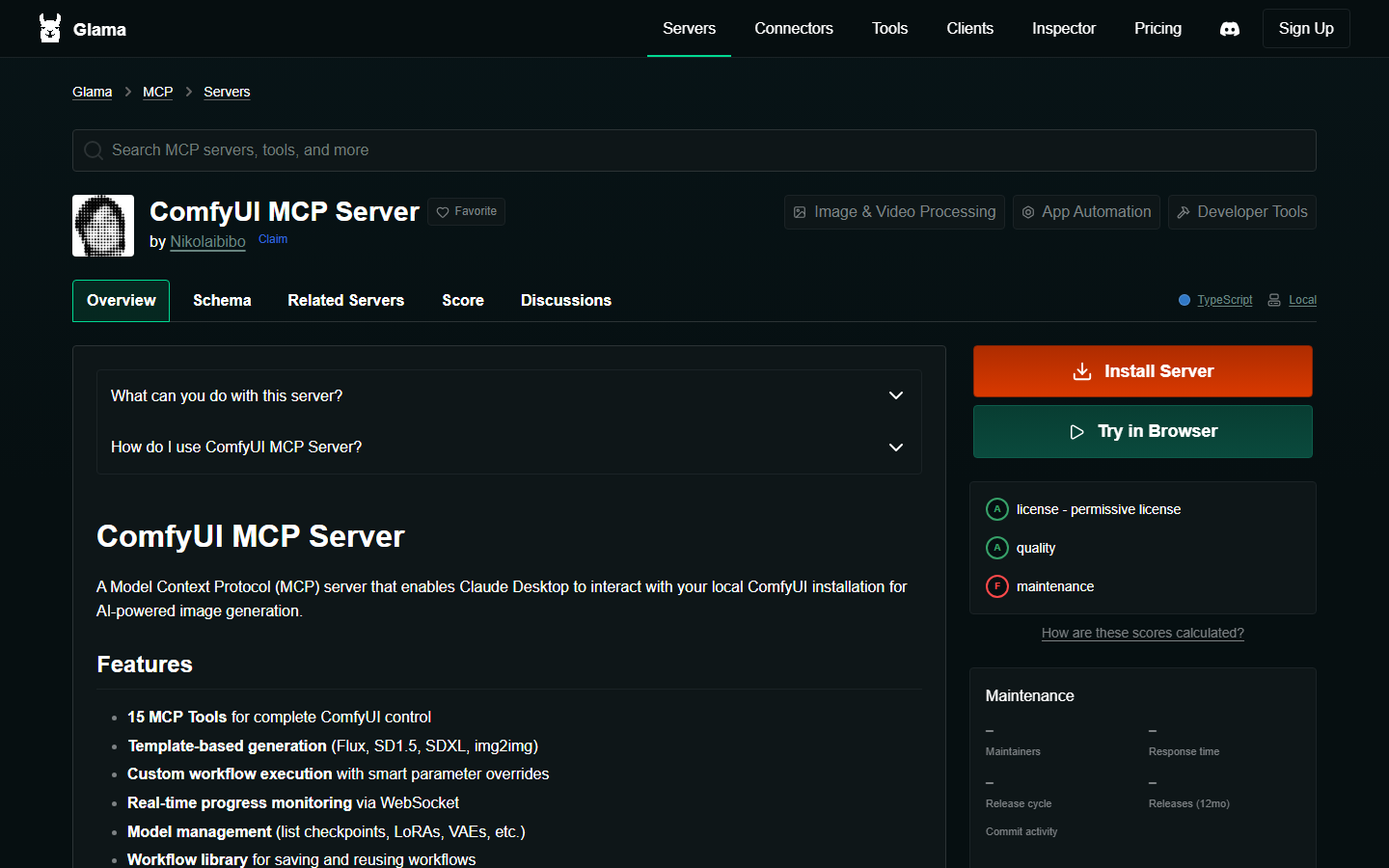Click the Local server icon
Image resolution: width=1389 pixels, height=868 pixels.
[1274, 300]
